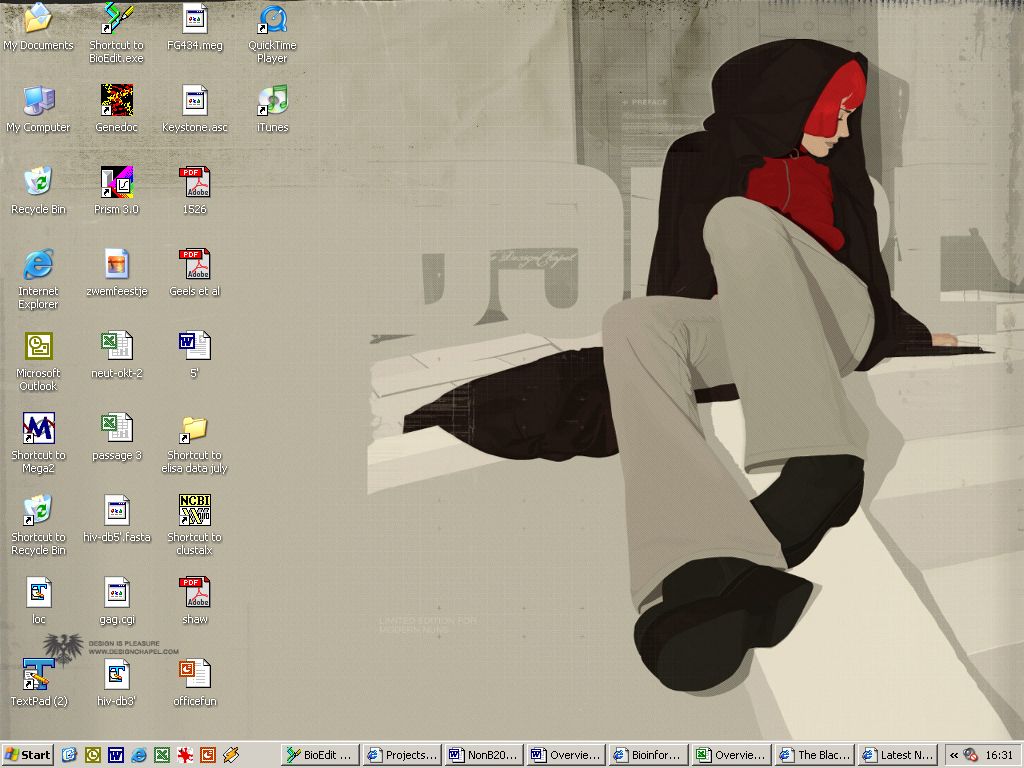Click the 16:31 system clock
The image size is (1024, 768).
click(x=999, y=755)
